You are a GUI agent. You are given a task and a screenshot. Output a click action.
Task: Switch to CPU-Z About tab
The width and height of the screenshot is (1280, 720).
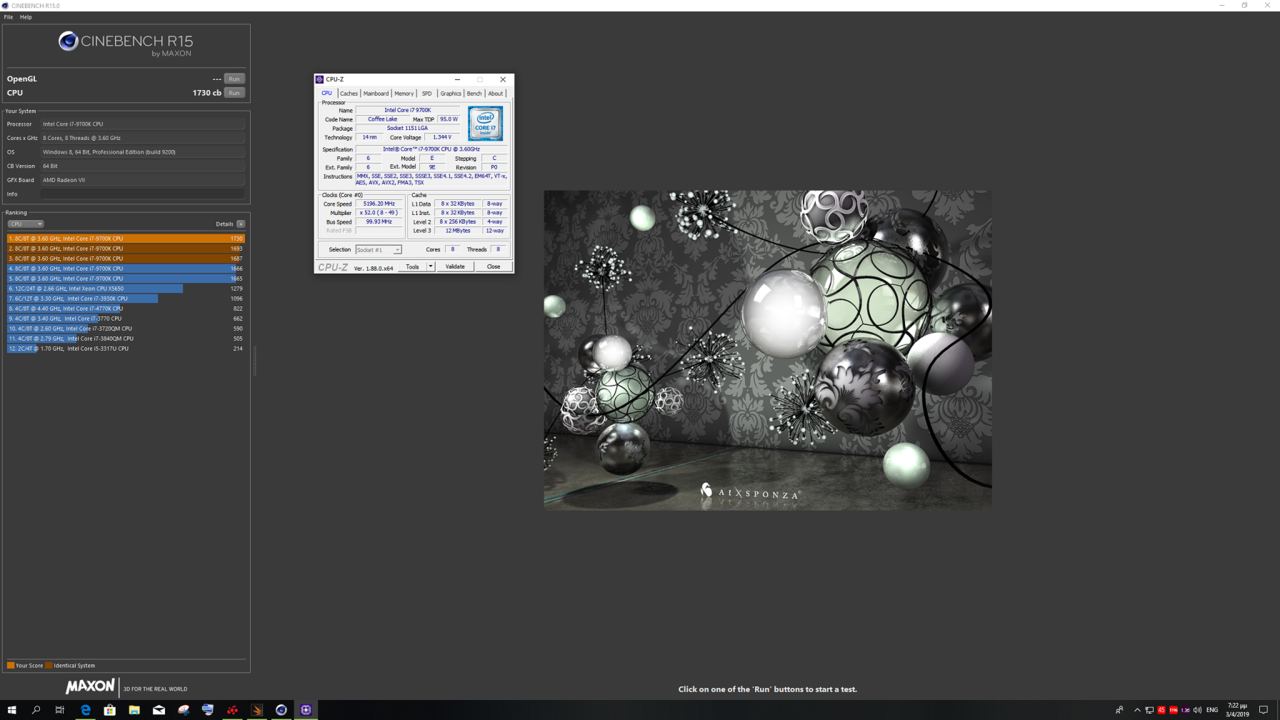point(495,93)
